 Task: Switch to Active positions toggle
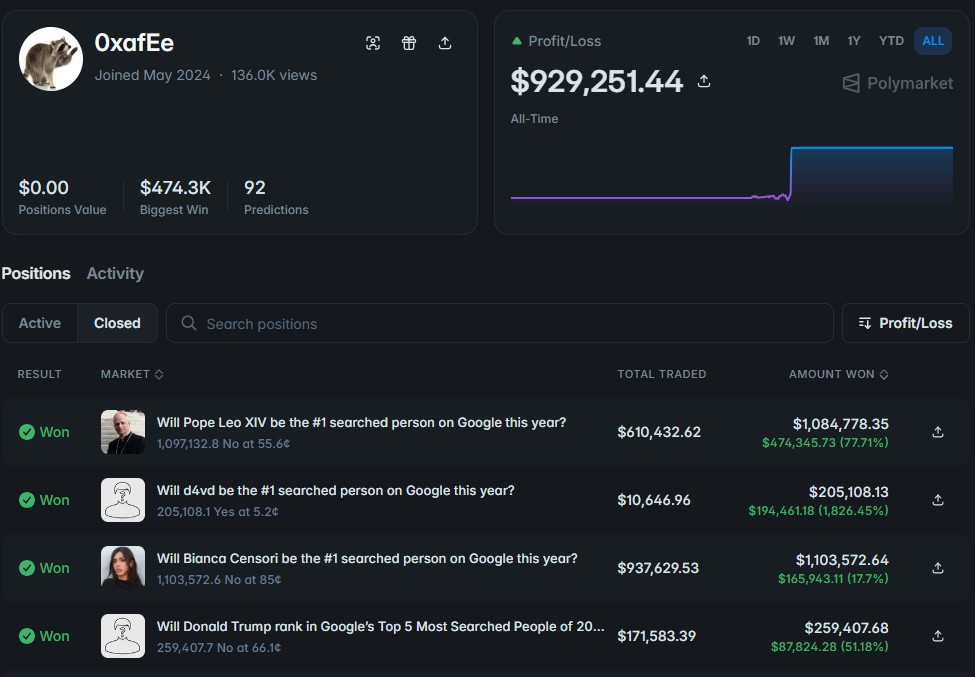pyautogui.click(x=40, y=323)
